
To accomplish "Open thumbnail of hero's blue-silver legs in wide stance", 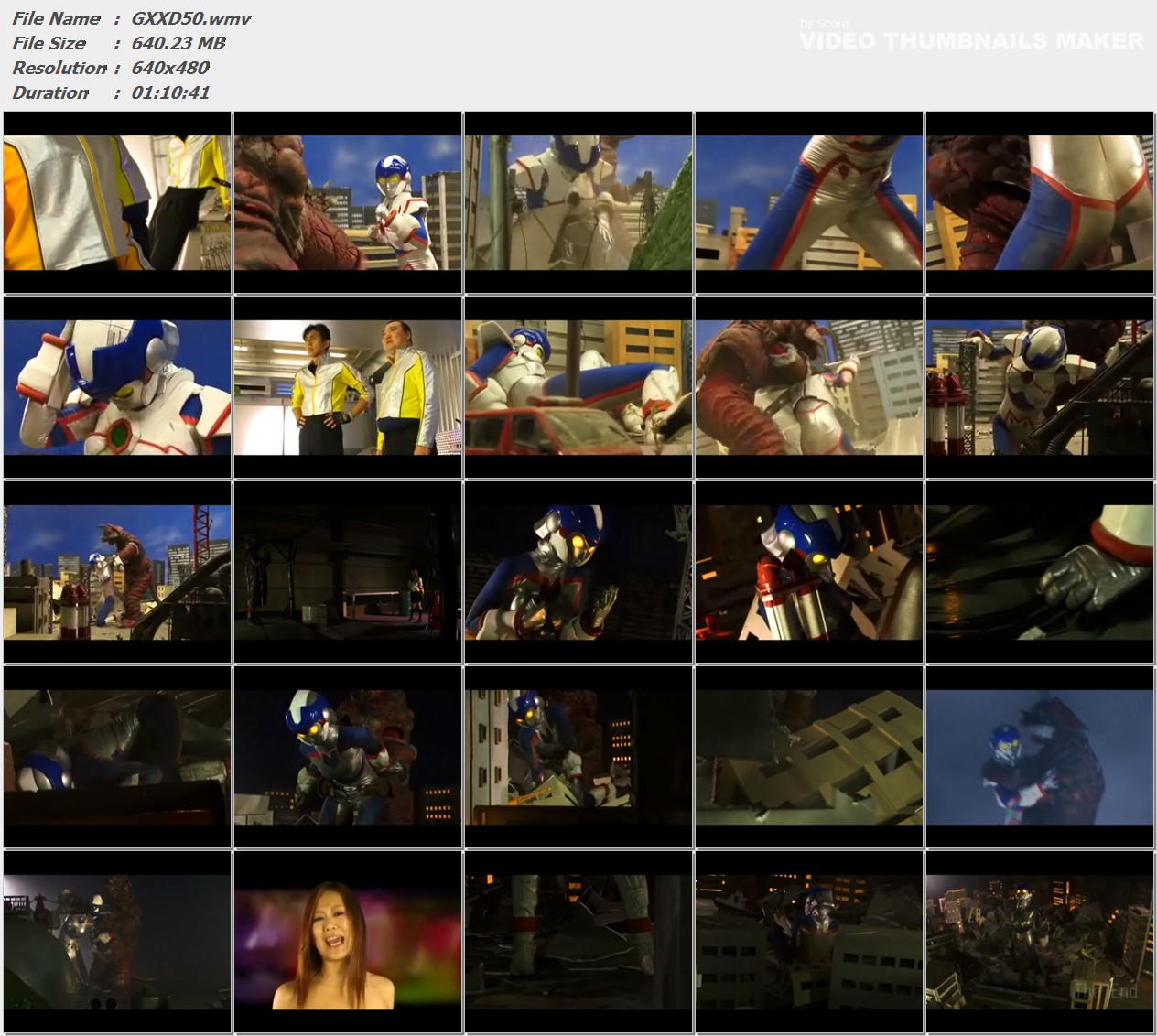I will click(809, 202).
